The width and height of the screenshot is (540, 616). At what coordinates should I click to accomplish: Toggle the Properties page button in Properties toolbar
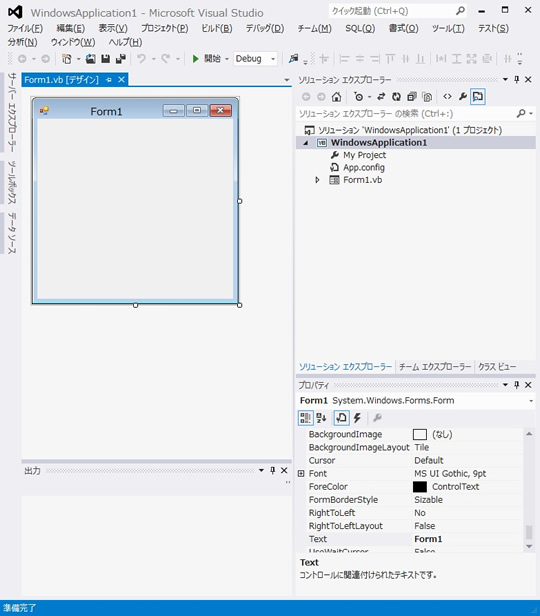(x=341, y=418)
